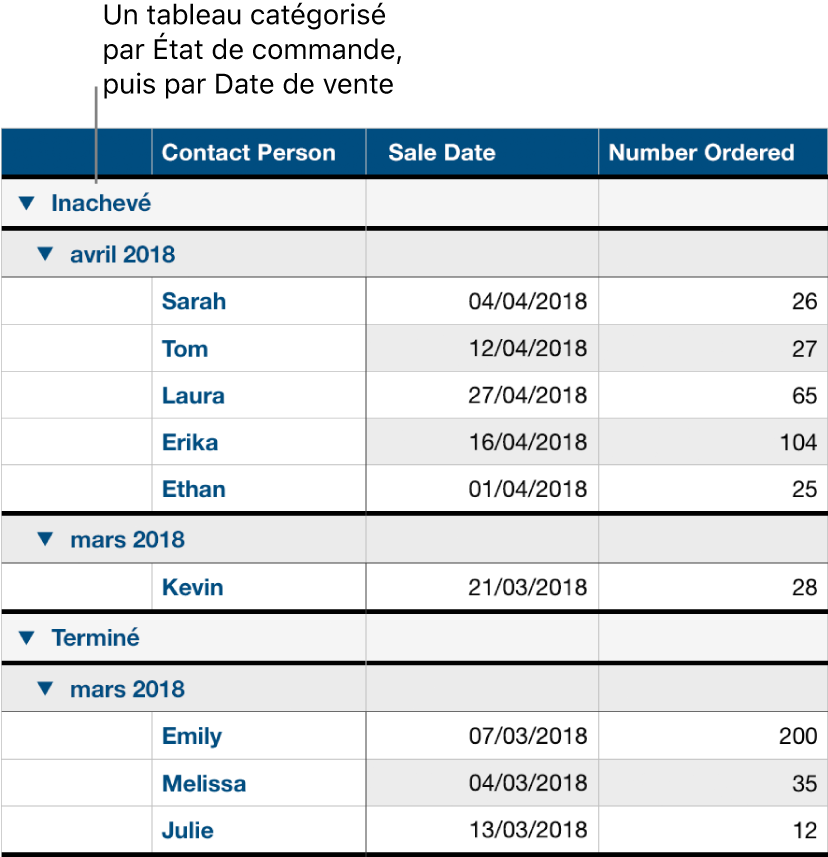Select Kevin's sale date 21/03/2018

click(528, 588)
